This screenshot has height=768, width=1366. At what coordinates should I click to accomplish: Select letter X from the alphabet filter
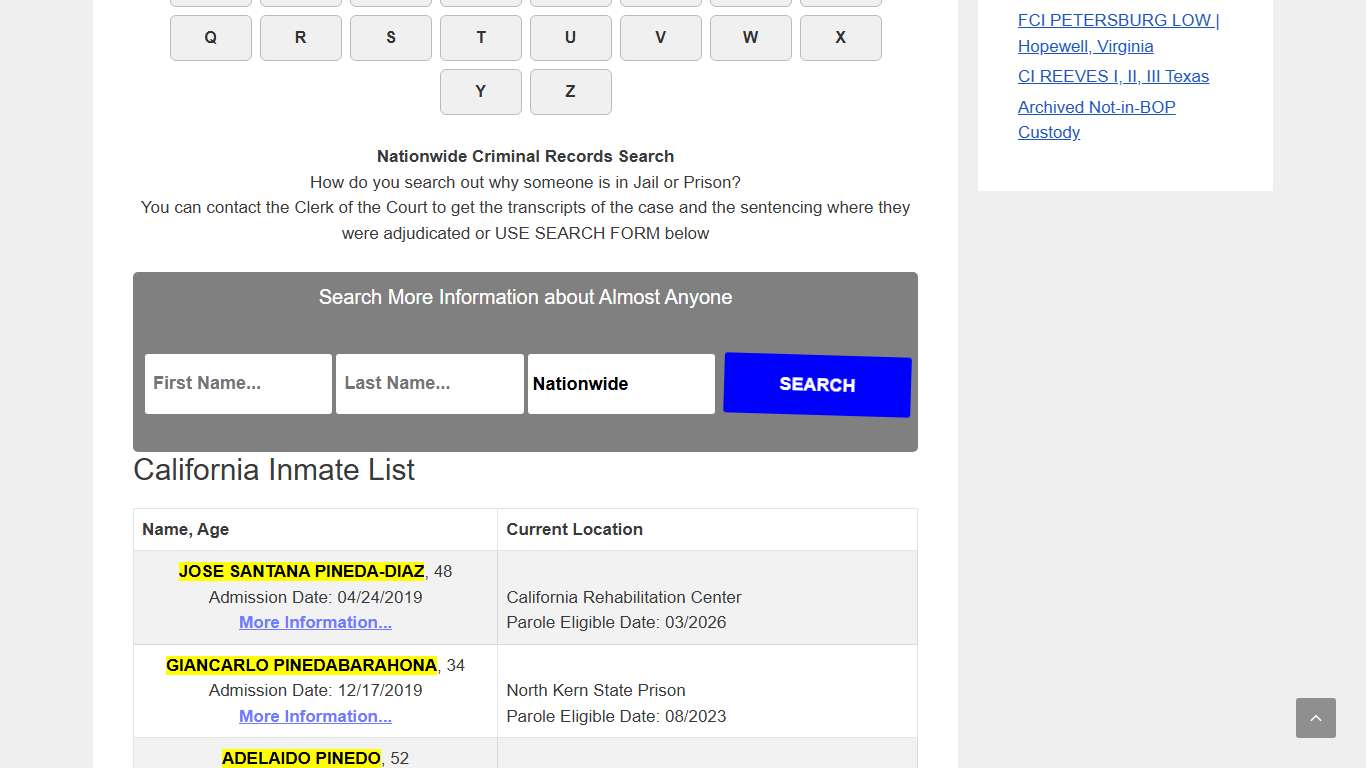(x=840, y=37)
